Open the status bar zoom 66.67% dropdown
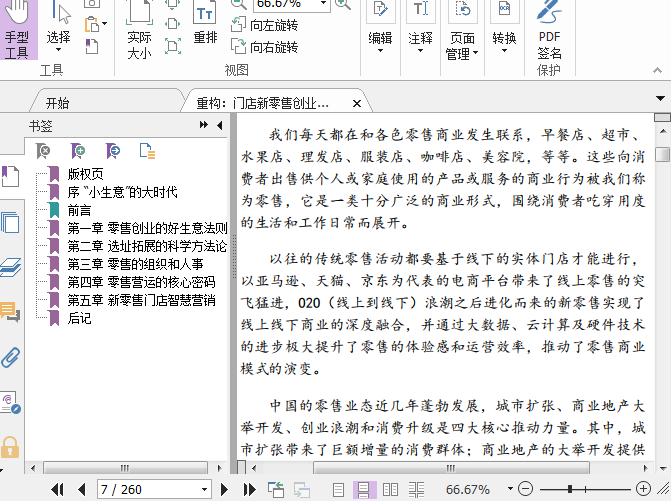671x501 pixels. (x=510, y=489)
